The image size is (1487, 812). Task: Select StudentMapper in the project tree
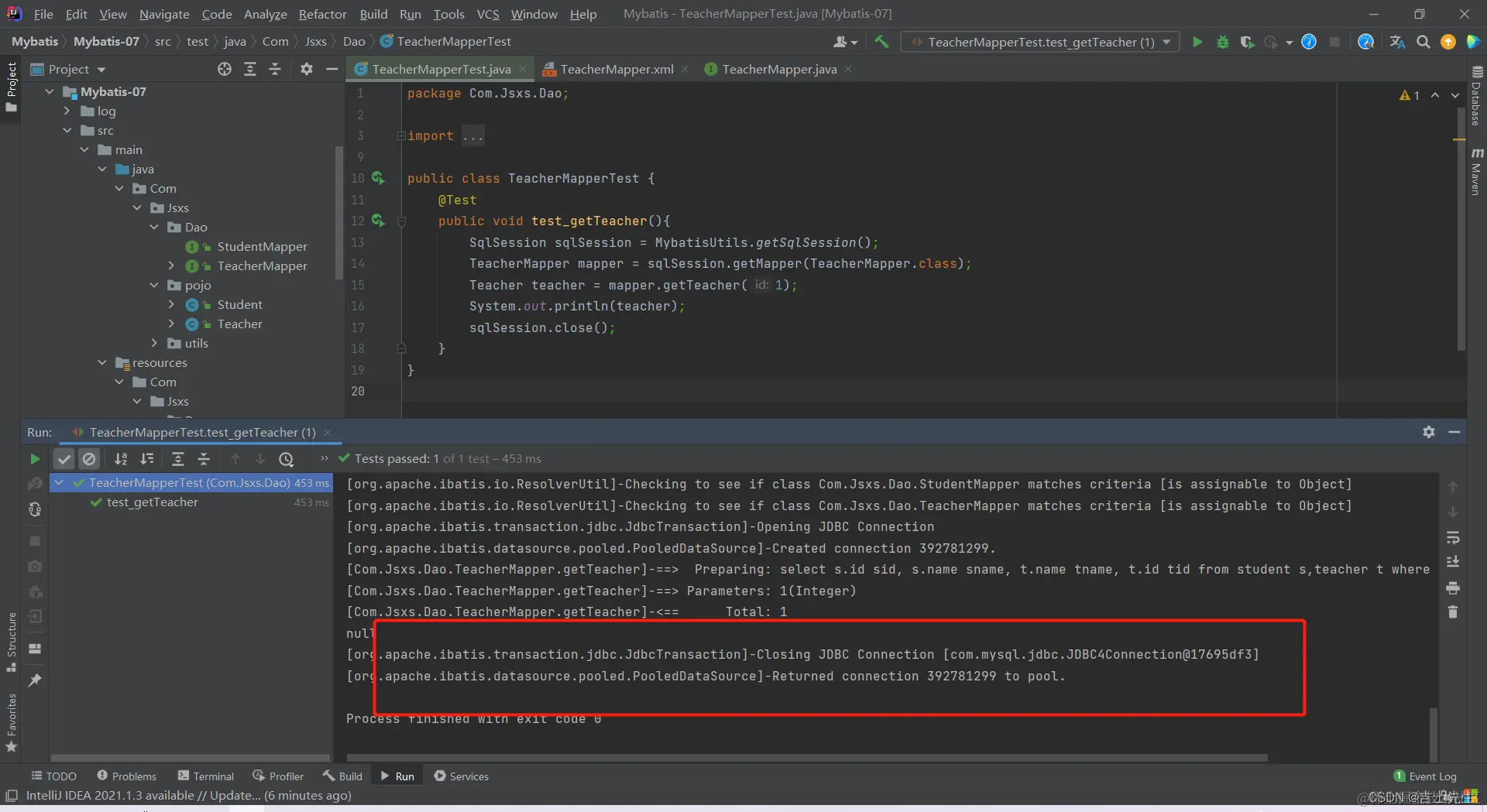click(x=262, y=246)
